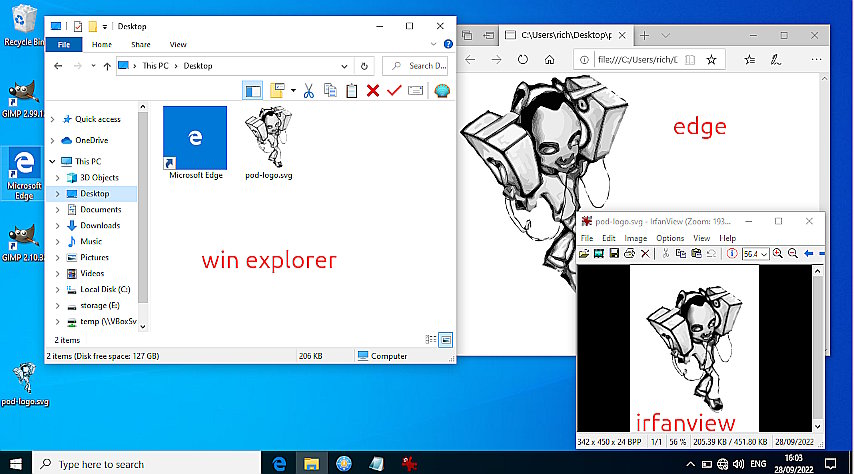
Task: Click the Edge set tabs aside icon
Action: point(489,35)
